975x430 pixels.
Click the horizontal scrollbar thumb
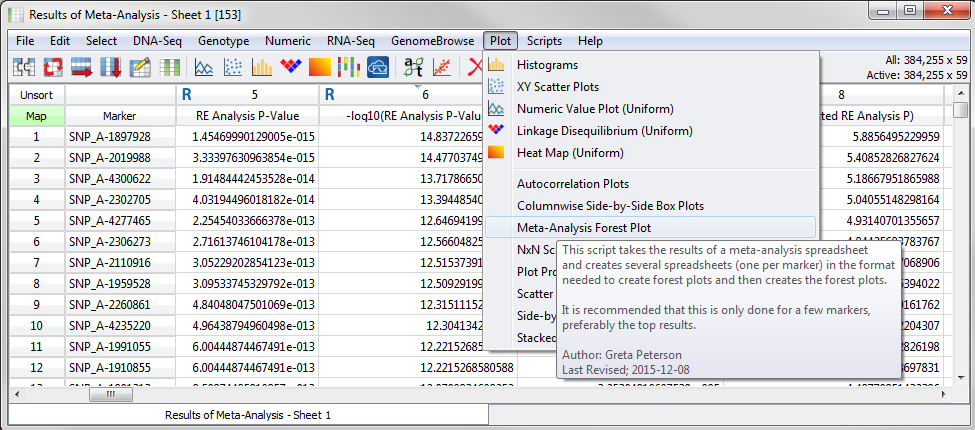(x=110, y=395)
